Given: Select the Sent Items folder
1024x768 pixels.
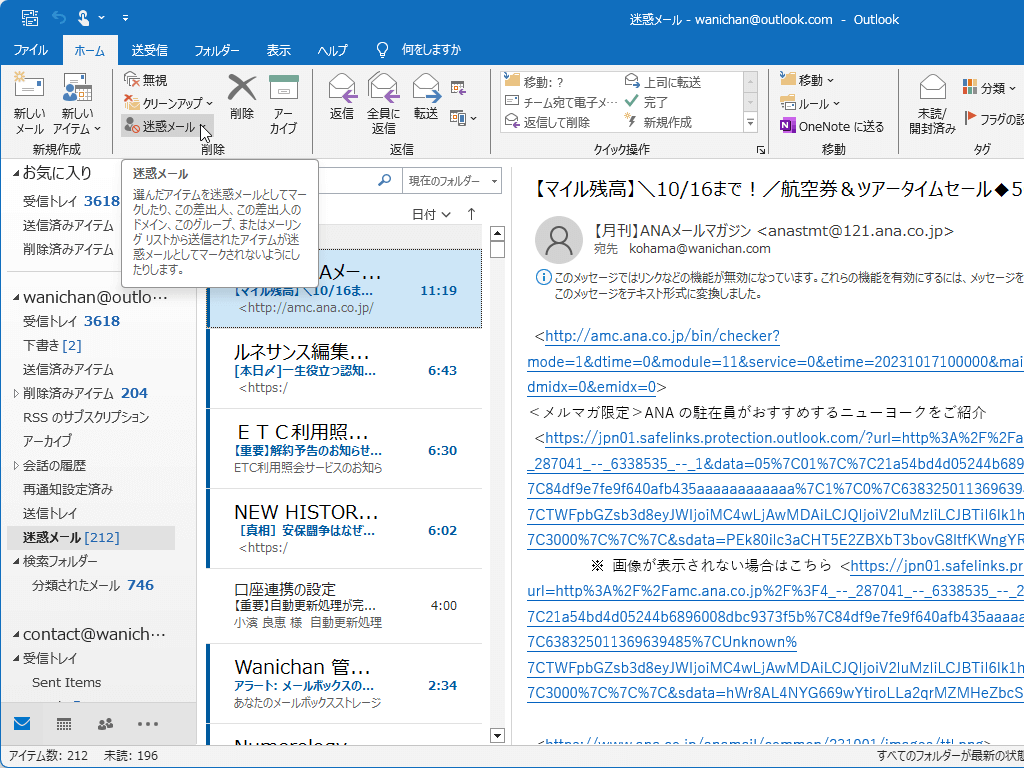Looking at the screenshot, I should [67, 682].
